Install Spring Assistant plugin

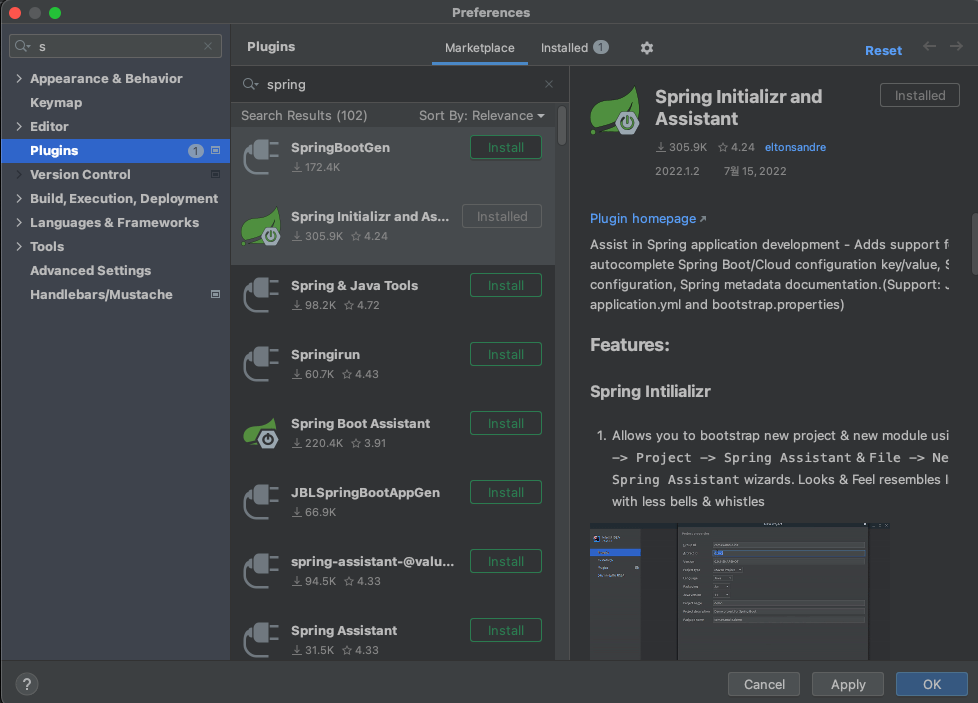(x=506, y=631)
